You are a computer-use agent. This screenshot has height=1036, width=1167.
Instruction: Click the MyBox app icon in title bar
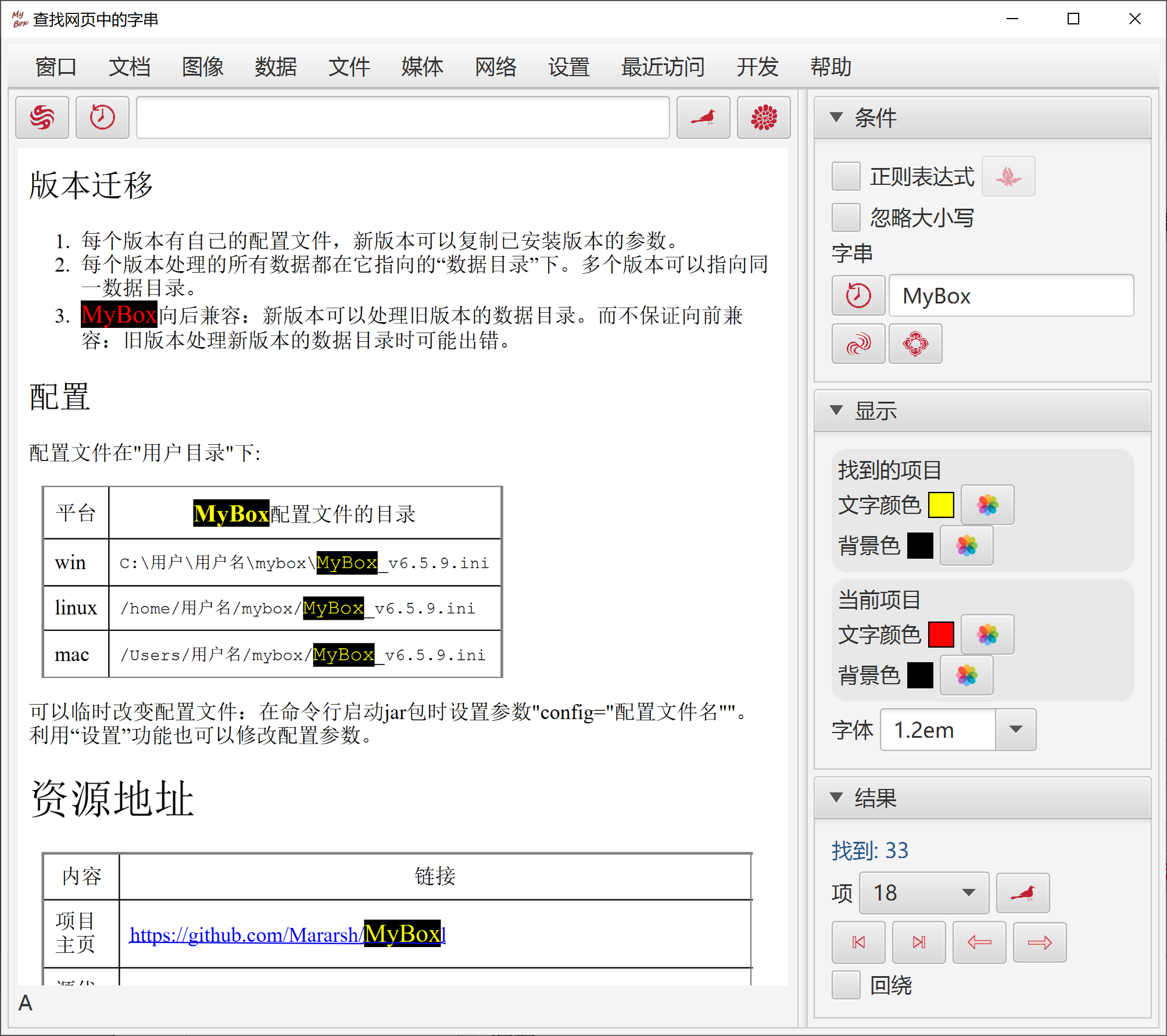(19, 19)
